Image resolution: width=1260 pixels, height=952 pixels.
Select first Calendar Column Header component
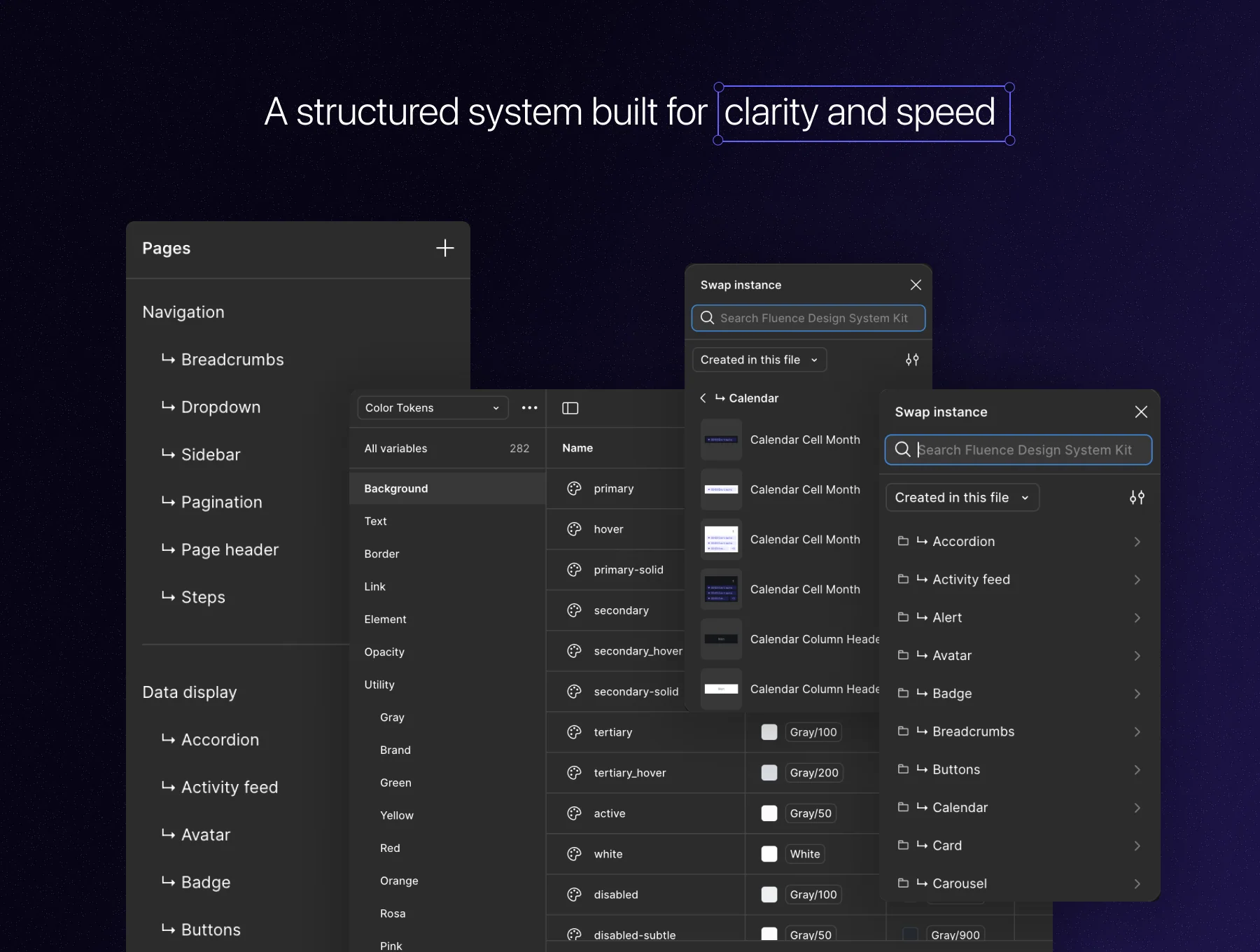tap(790, 639)
